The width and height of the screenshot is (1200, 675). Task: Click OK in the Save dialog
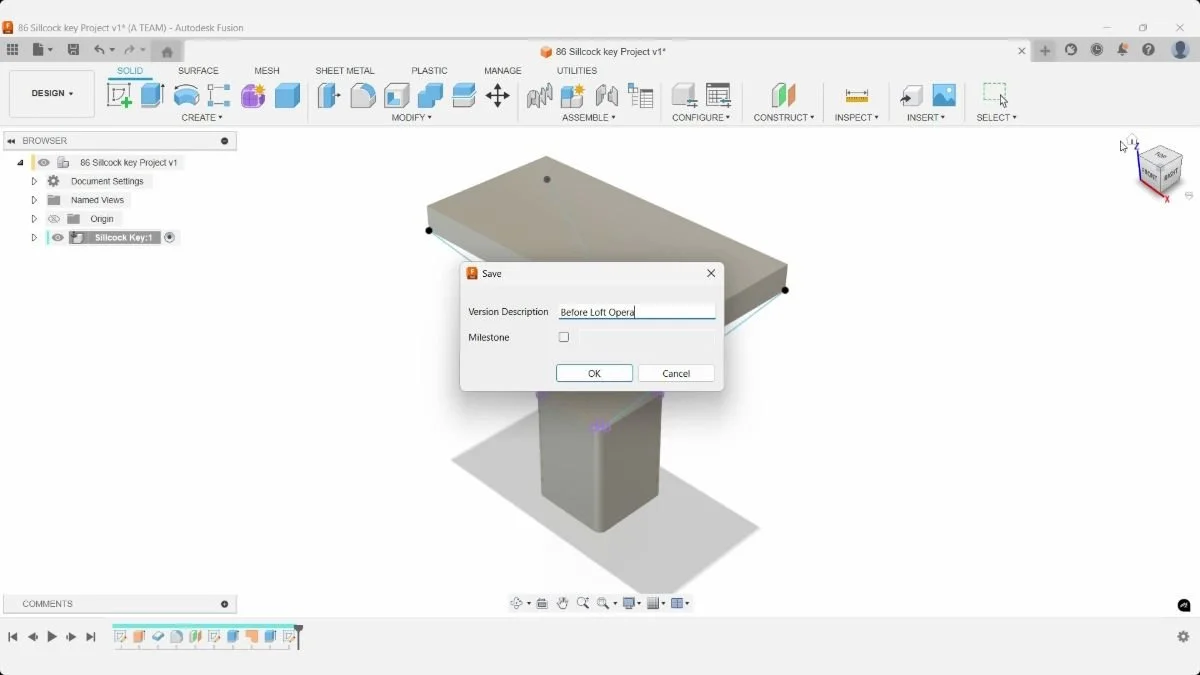[594, 373]
